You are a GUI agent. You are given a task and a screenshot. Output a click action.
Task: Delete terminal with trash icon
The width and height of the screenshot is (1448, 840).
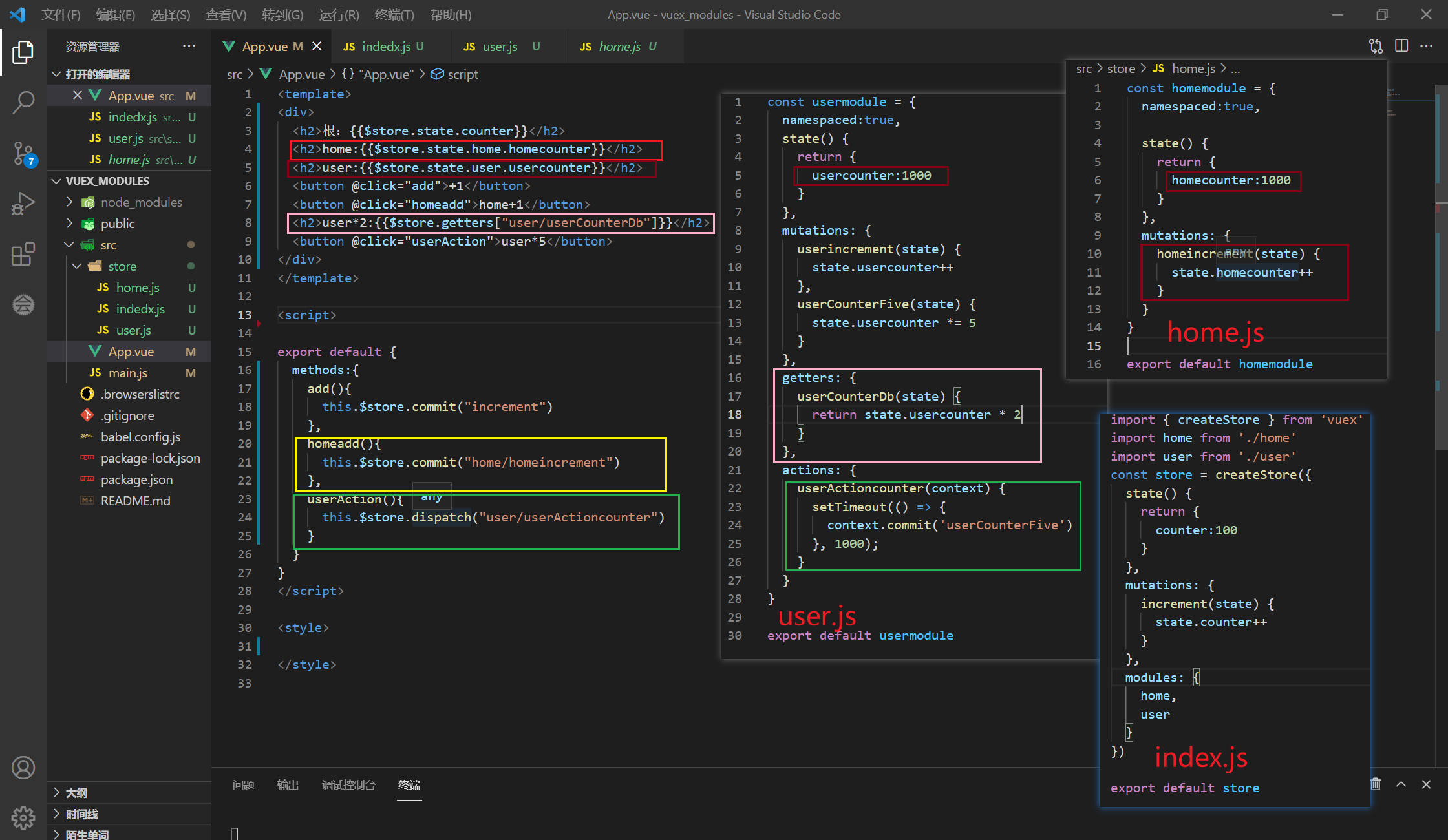[1376, 784]
